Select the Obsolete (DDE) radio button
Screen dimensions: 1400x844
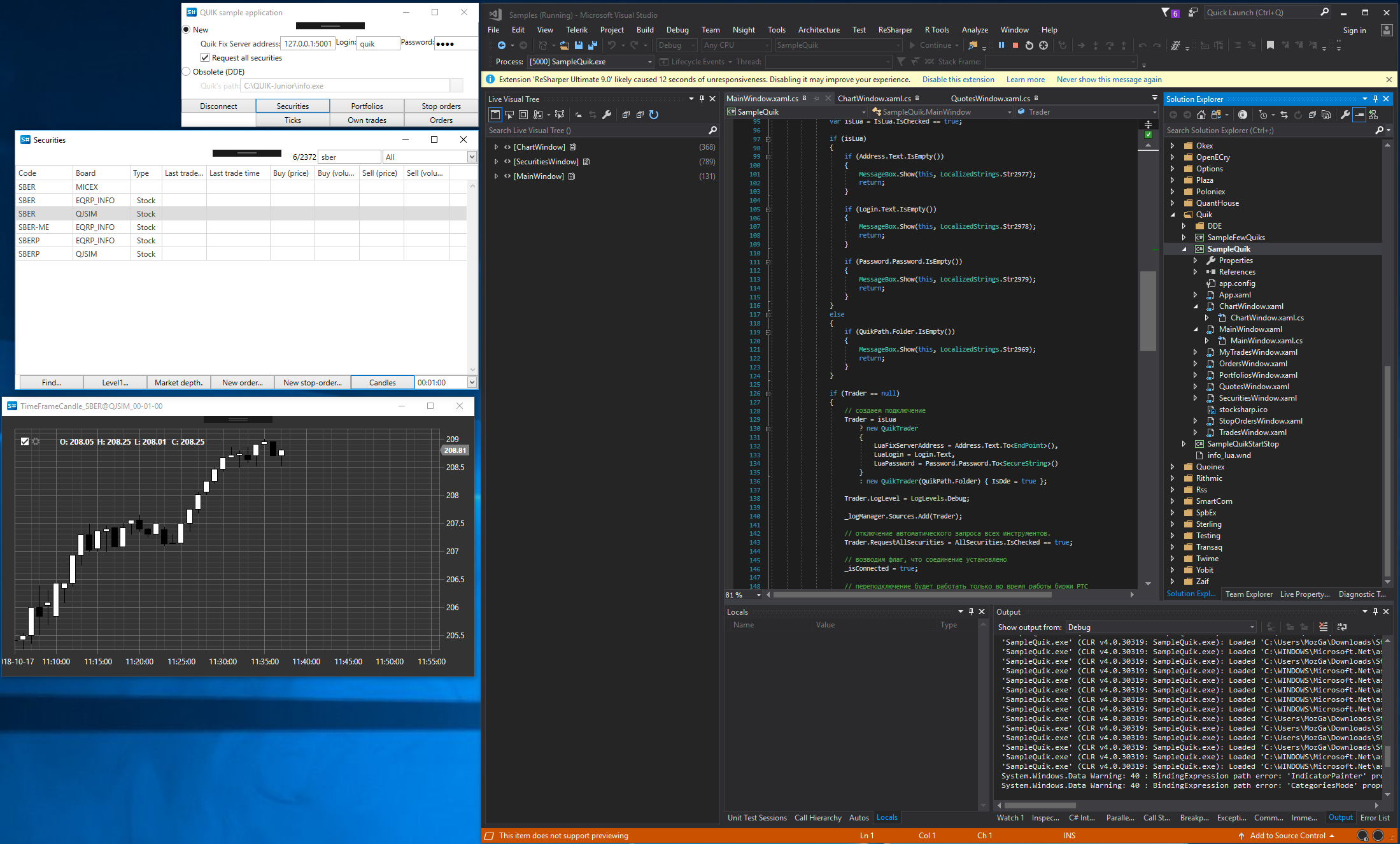[187, 71]
